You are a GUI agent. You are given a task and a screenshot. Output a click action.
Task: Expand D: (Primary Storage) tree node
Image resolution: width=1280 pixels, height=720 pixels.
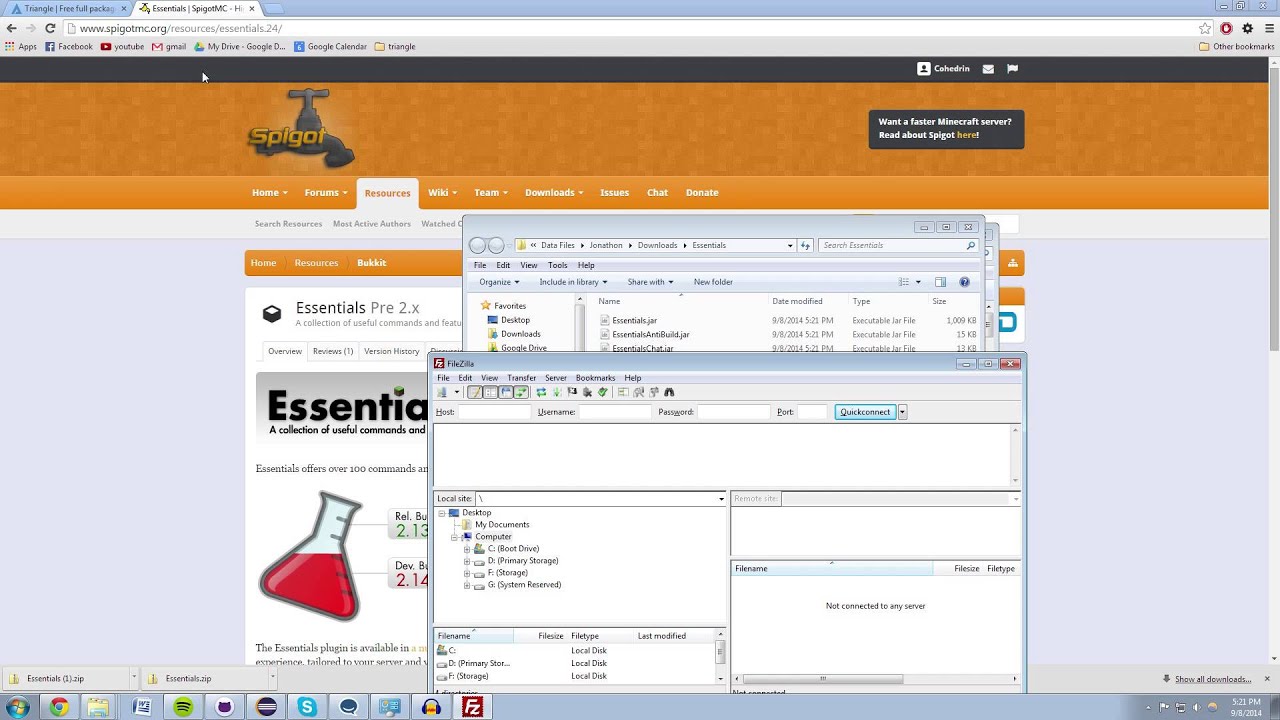(x=467, y=561)
